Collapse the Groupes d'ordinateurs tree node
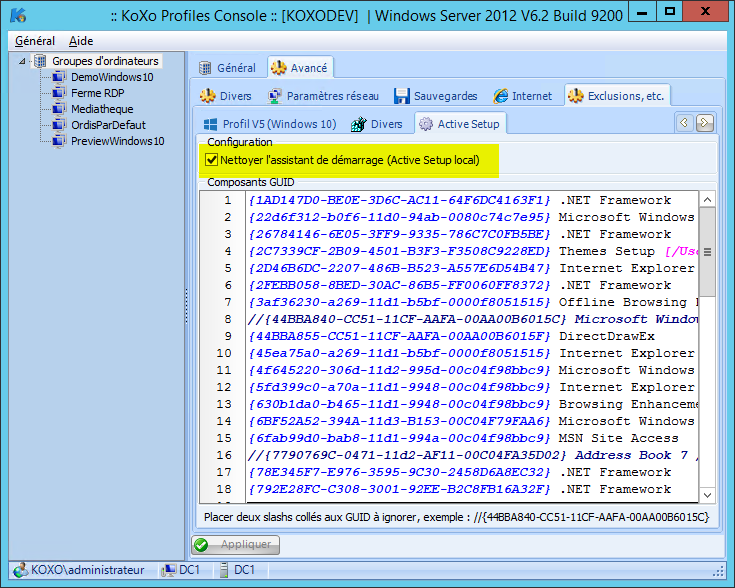 [22, 61]
